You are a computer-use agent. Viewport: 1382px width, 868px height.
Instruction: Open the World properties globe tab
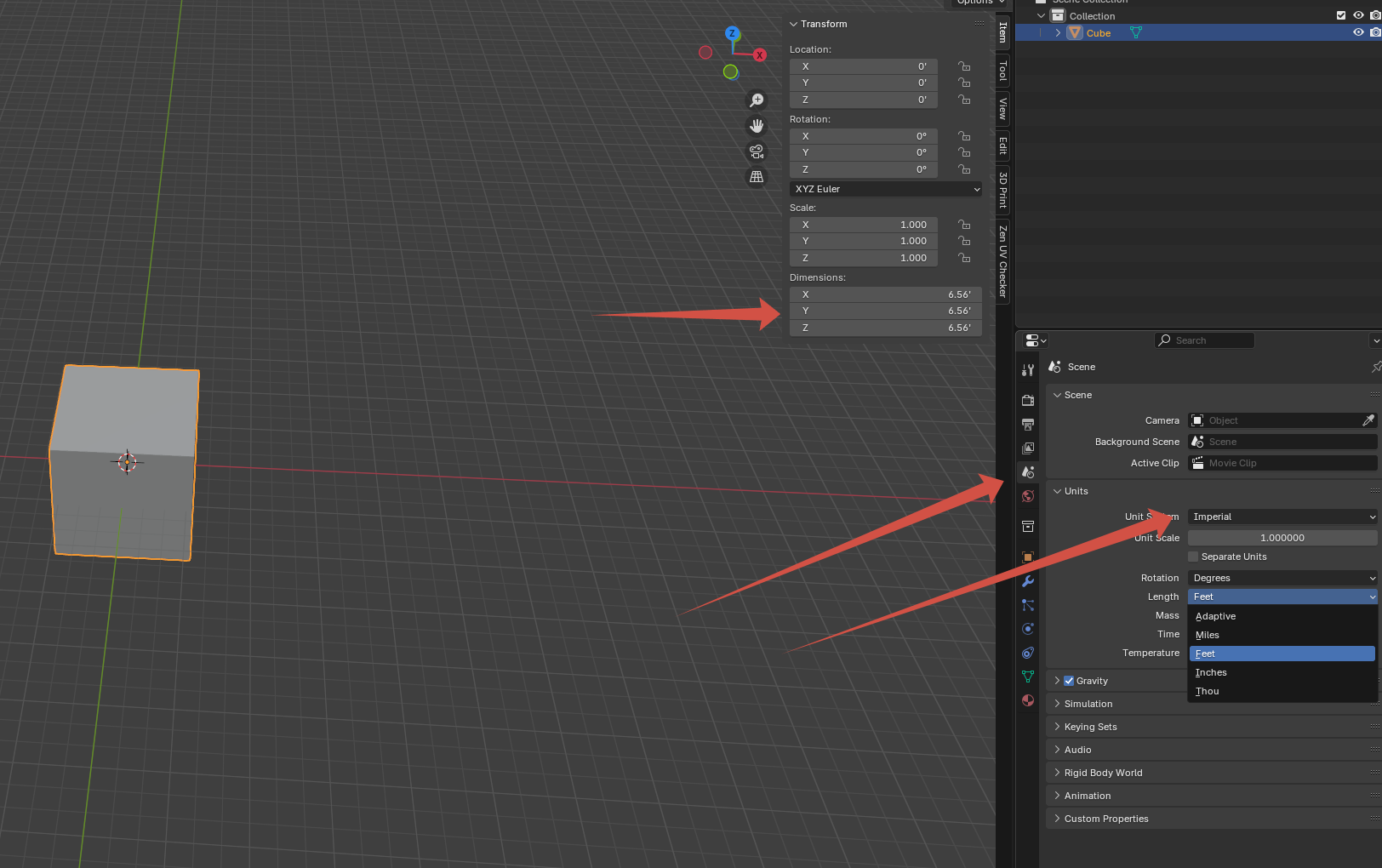click(1028, 496)
